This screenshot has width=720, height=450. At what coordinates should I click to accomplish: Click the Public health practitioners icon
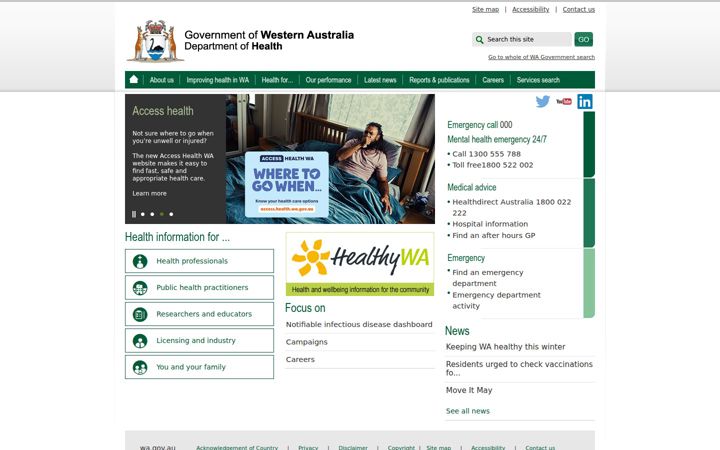pyautogui.click(x=140, y=288)
